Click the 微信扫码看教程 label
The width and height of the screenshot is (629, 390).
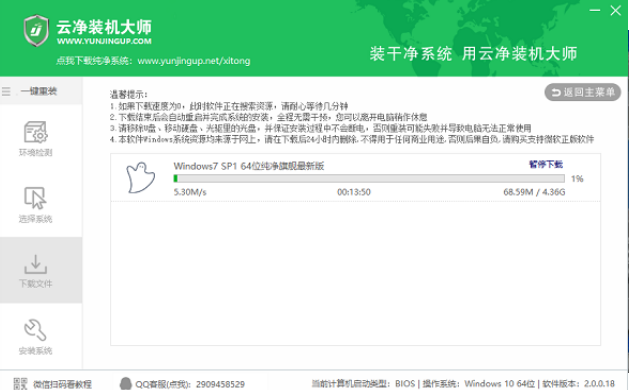pos(62,384)
